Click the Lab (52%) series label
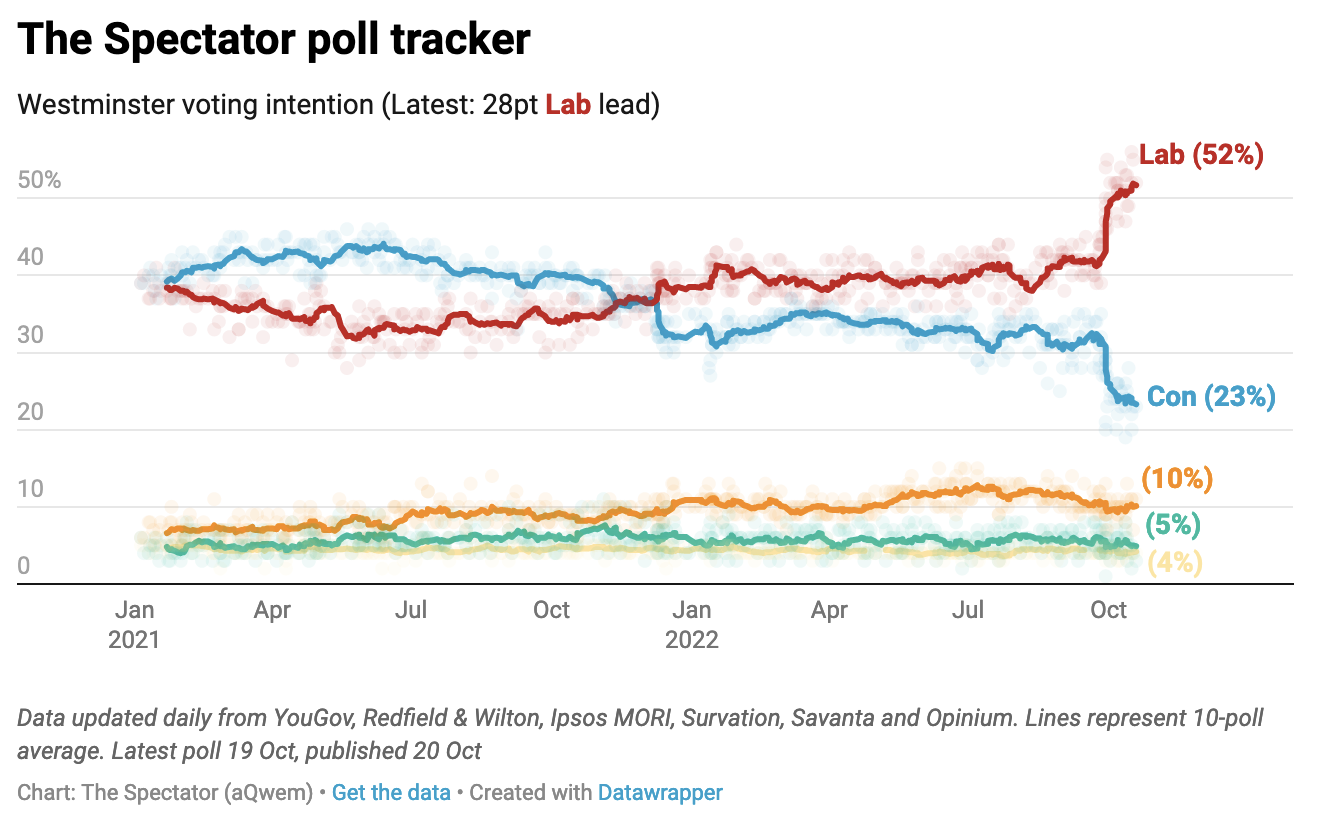This screenshot has width=1322, height=838. tap(1201, 155)
